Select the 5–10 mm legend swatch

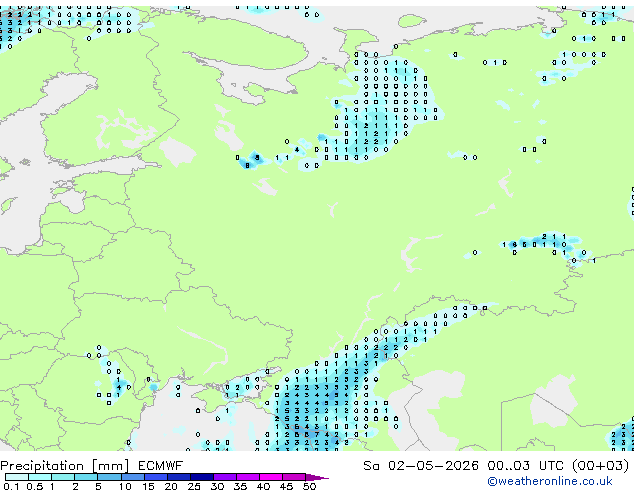coord(109,477)
